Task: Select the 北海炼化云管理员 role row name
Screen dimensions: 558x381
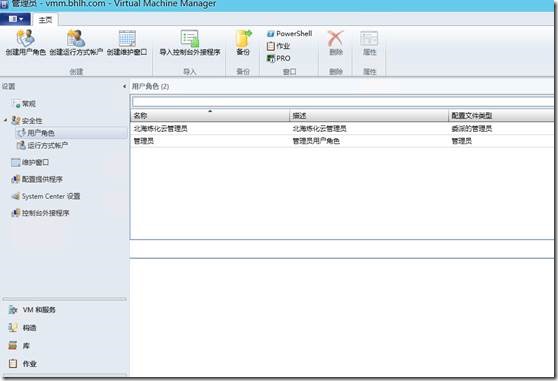Action: pos(160,128)
